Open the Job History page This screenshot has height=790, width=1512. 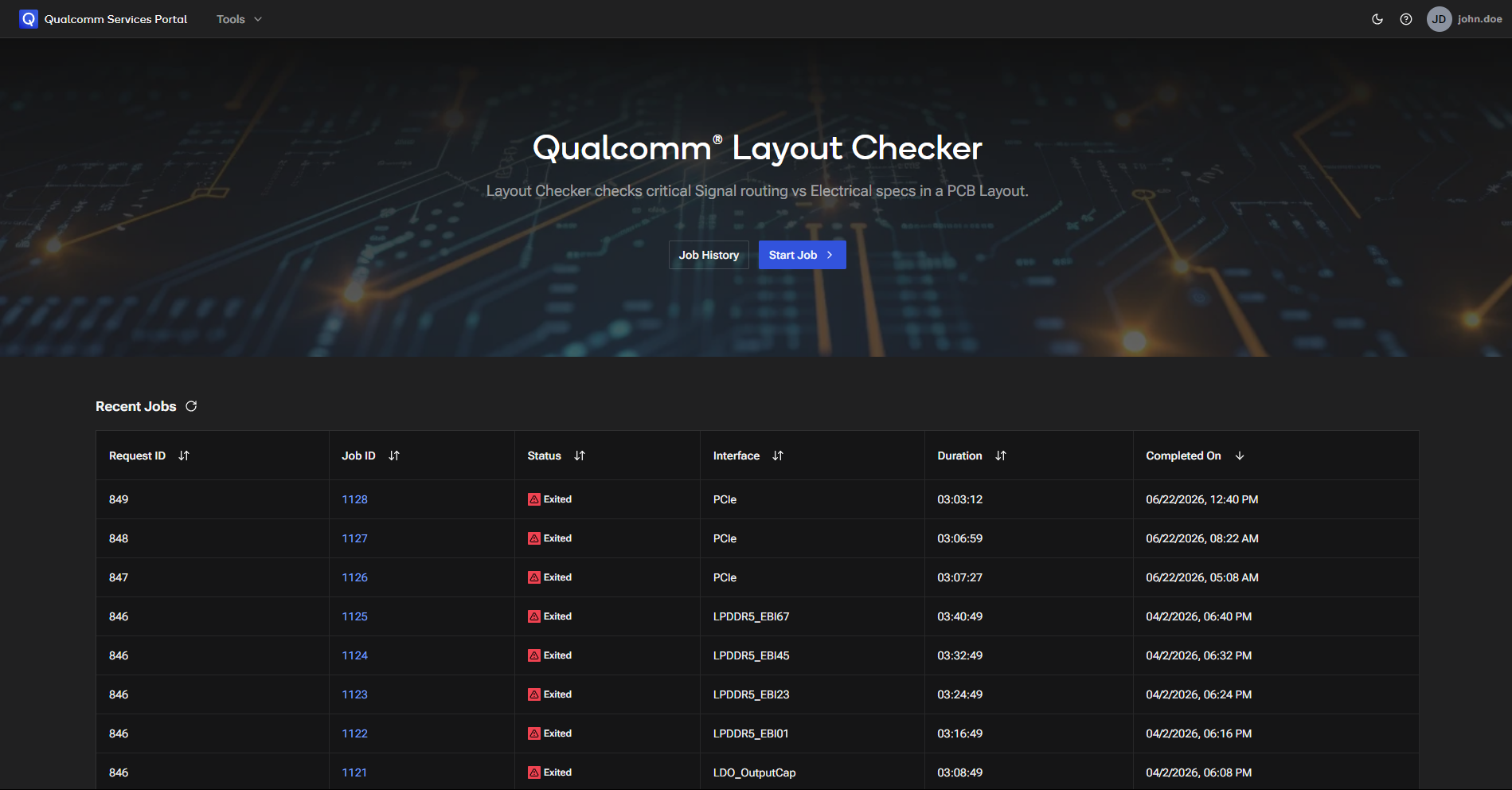tap(709, 255)
